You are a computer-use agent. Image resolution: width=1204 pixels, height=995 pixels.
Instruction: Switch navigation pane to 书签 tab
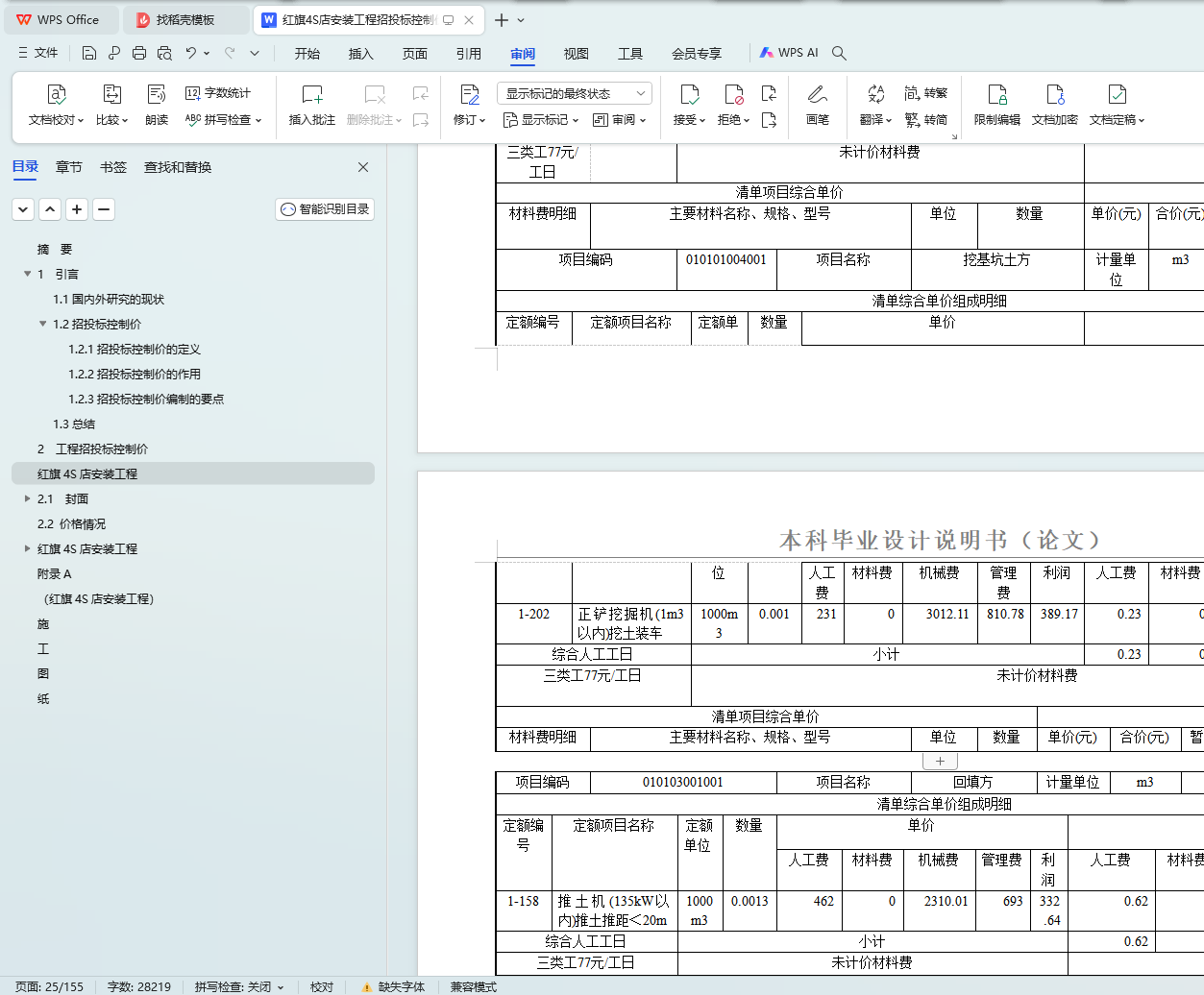point(113,167)
